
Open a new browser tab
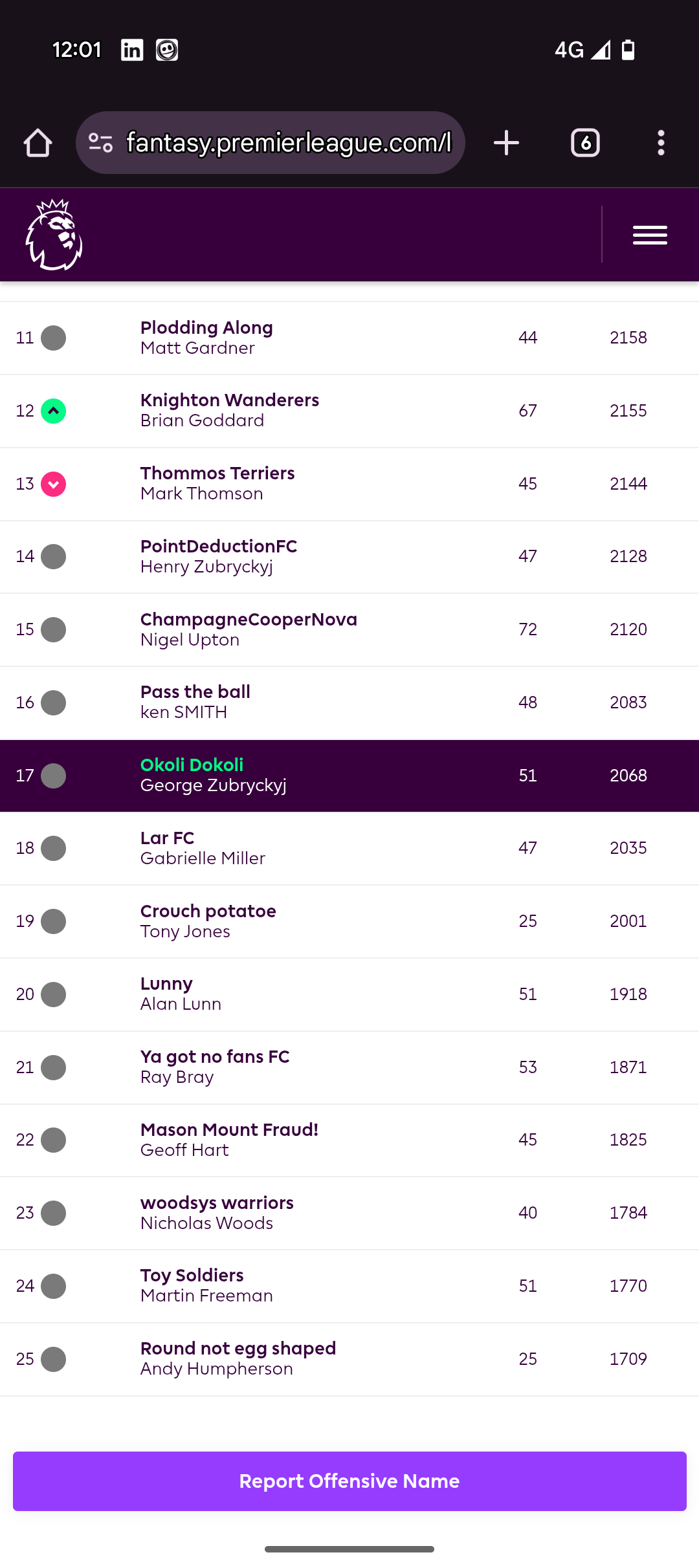[506, 143]
